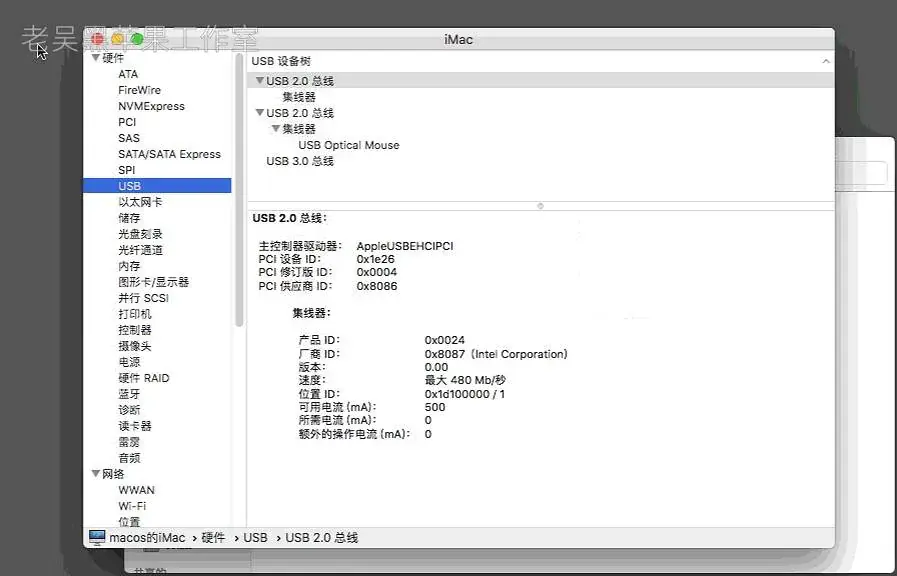Select 读卡器 card reader in sidebar
Screen dimensions: 897x576
(x=135, y=426)
